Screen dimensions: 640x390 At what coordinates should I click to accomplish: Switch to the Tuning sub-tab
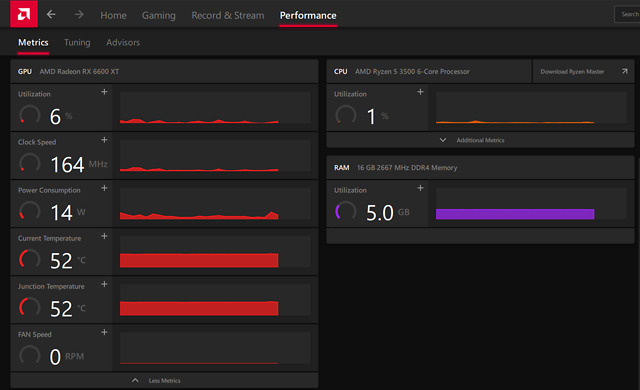(77, 42)
